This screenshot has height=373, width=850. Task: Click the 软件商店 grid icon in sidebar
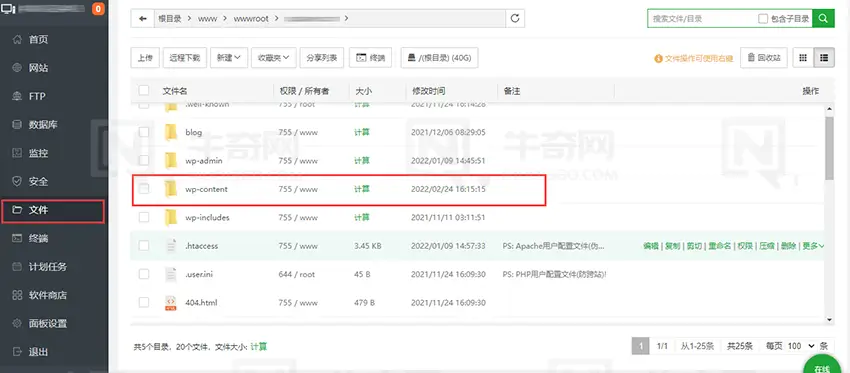pos(17,295)
